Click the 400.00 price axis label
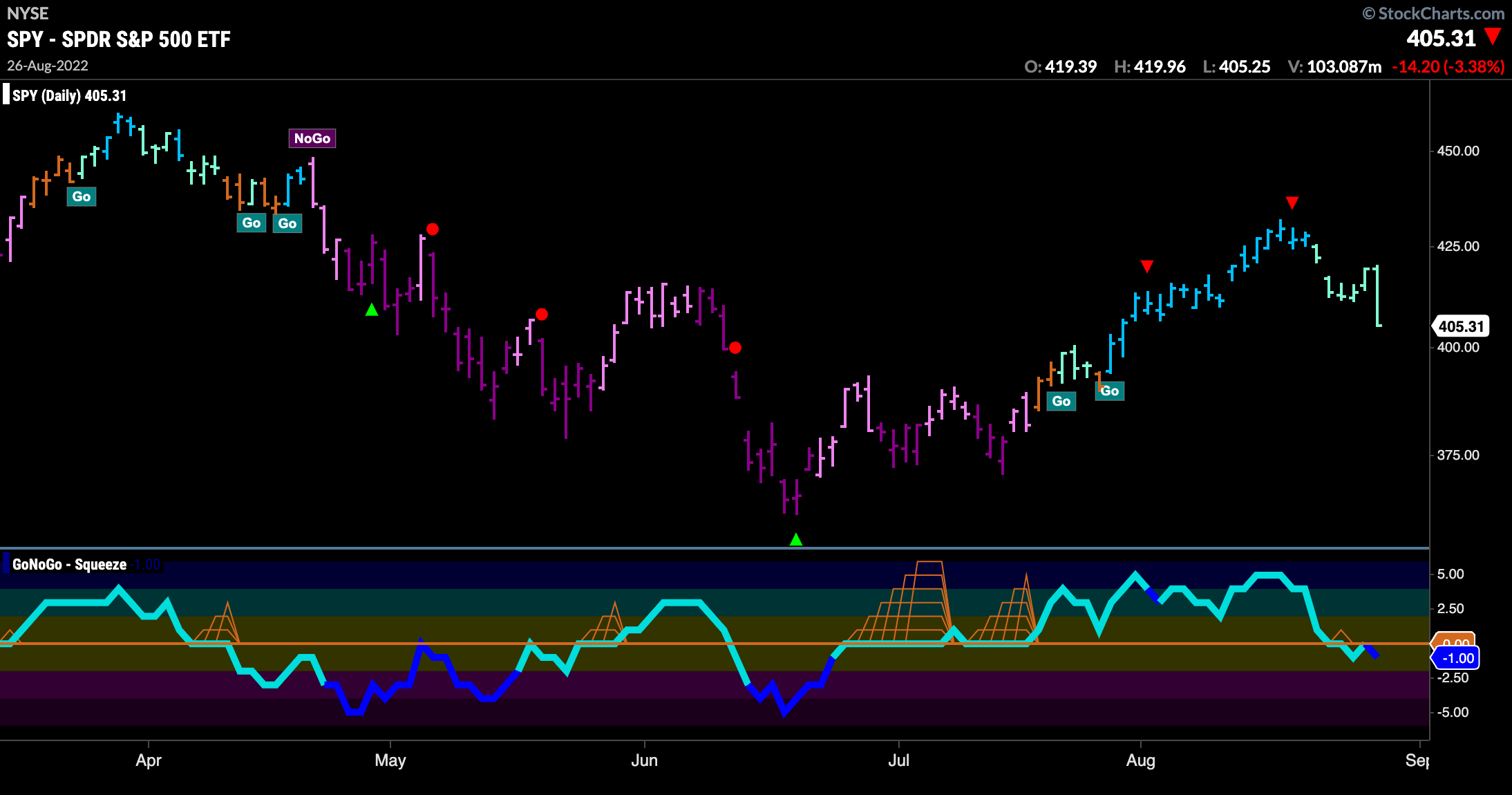This screenshot has height=795, width=1512. [1458, 347]
